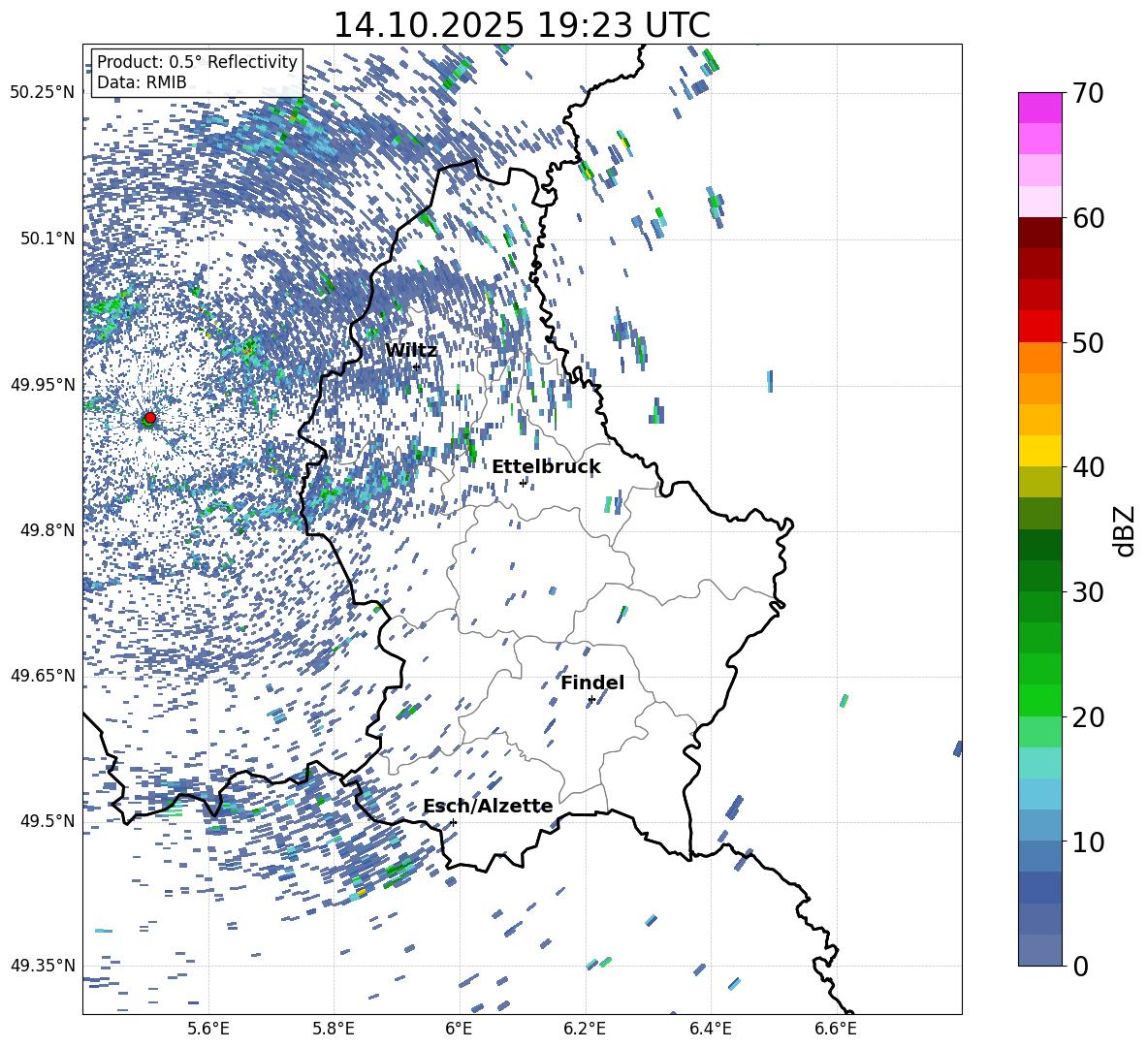The image size is (1148, 1048).
Task: Click the 49.8°N latitude label
Action: point(47,530)
